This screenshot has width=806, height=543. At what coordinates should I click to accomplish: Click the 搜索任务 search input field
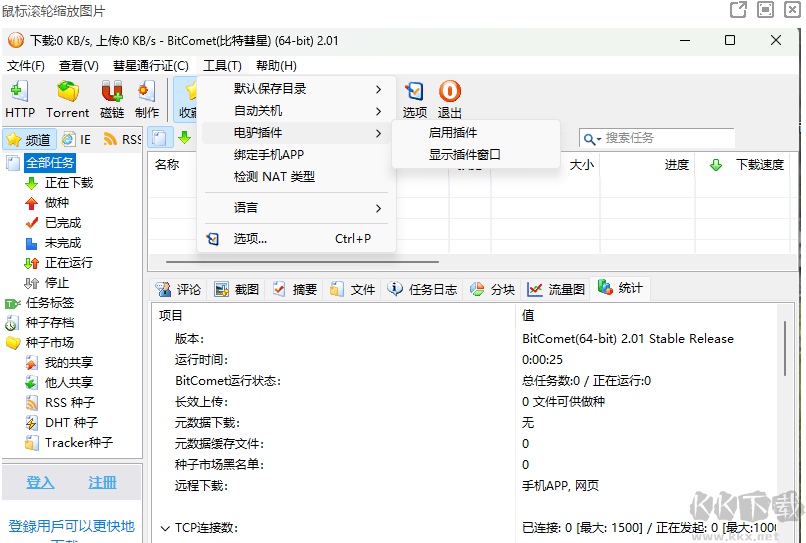pos(665,138)
